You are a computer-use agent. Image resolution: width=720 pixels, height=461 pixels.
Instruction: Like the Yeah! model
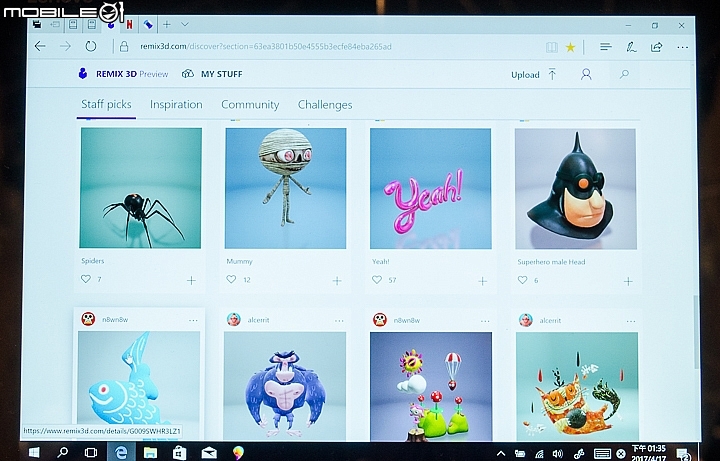377,280
